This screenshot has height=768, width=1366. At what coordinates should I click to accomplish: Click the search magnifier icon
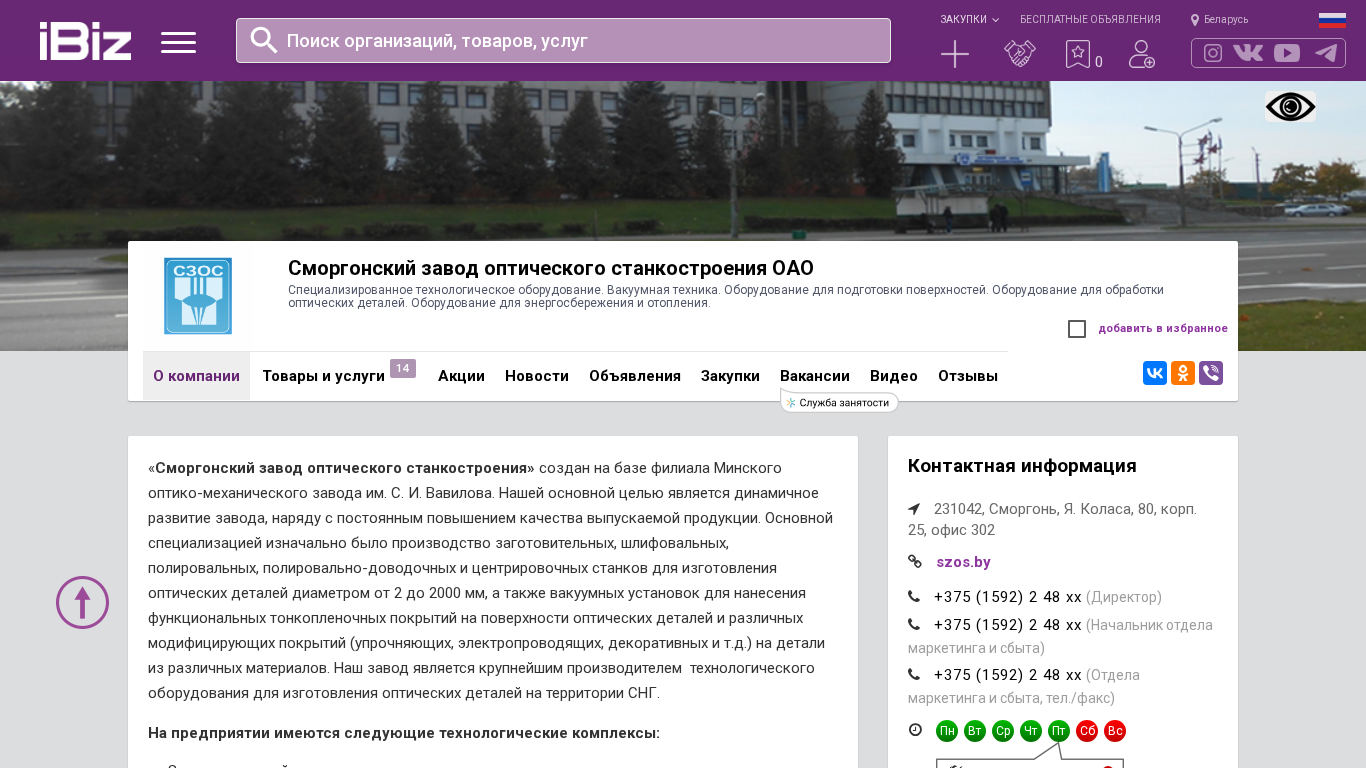click(264, 40)
